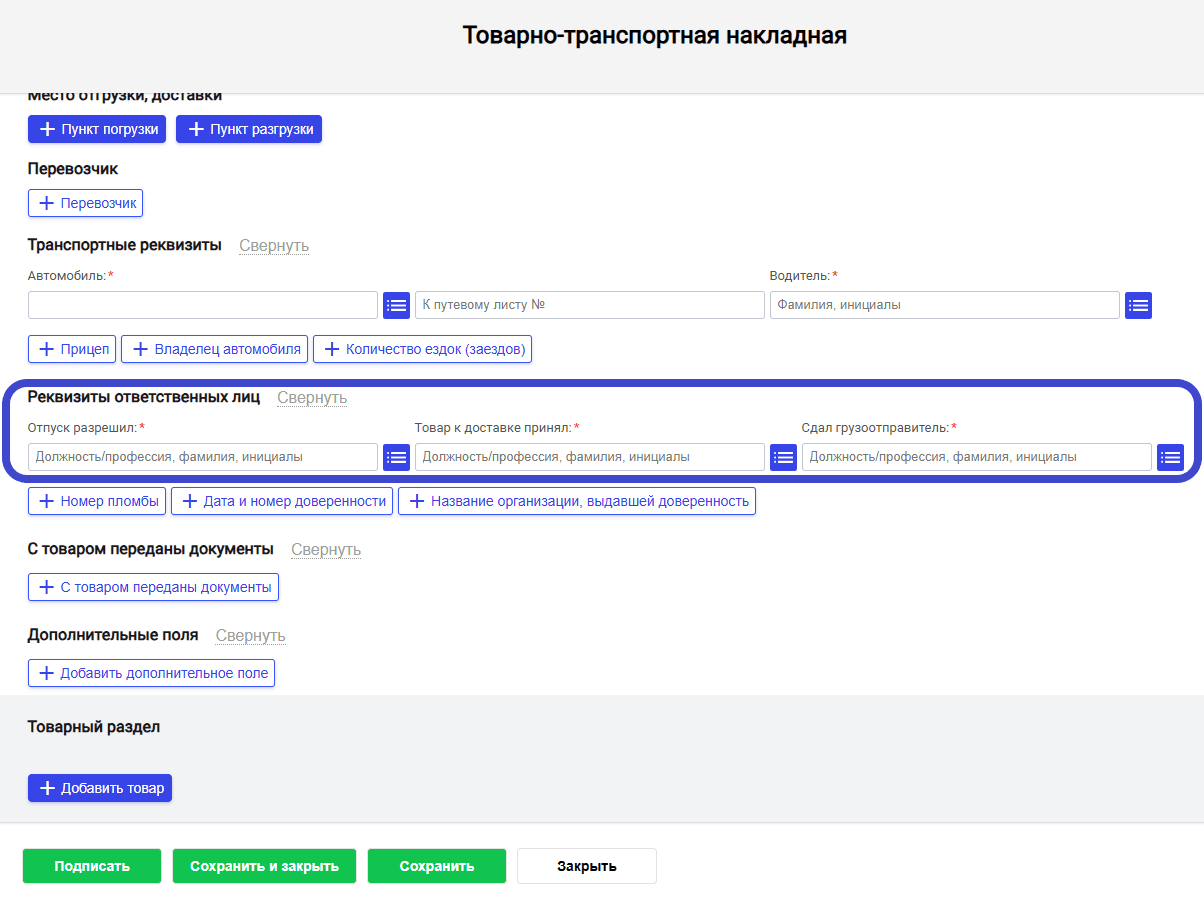Add 'Дата и номер доверенности' field
The width and height of the screenshot is (1204, 917).
tap(281, 500)
